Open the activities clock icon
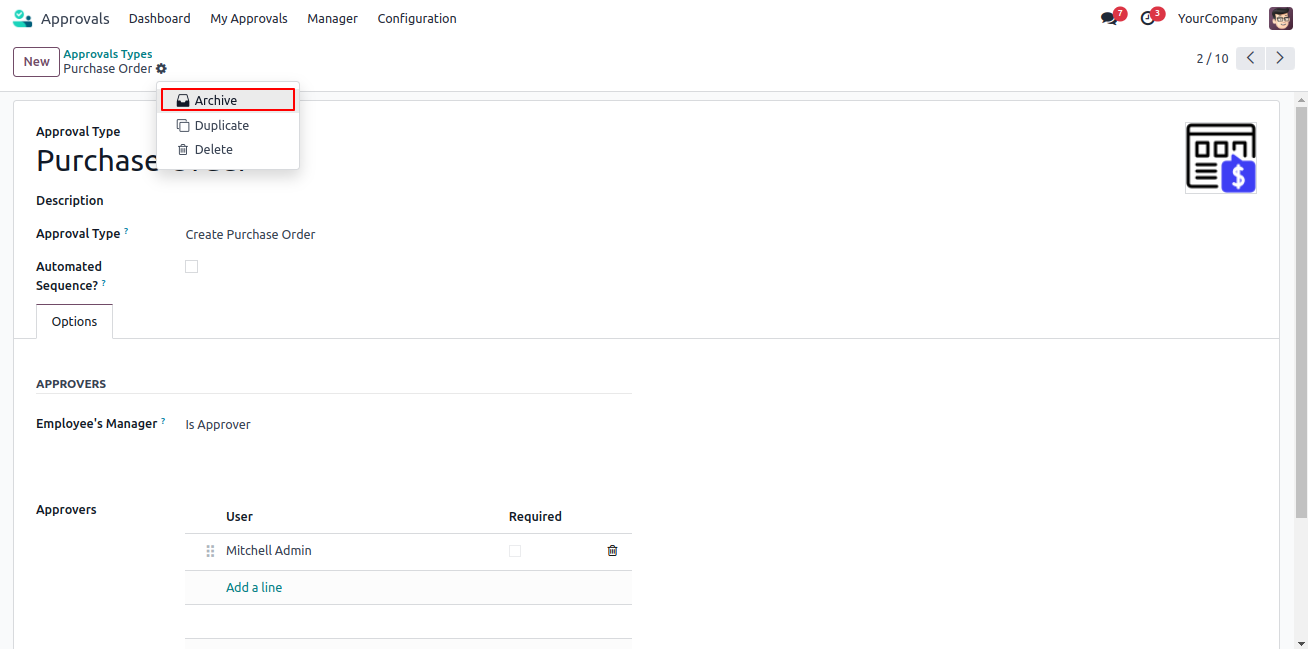The image size is (1308, 649). 1147,18
